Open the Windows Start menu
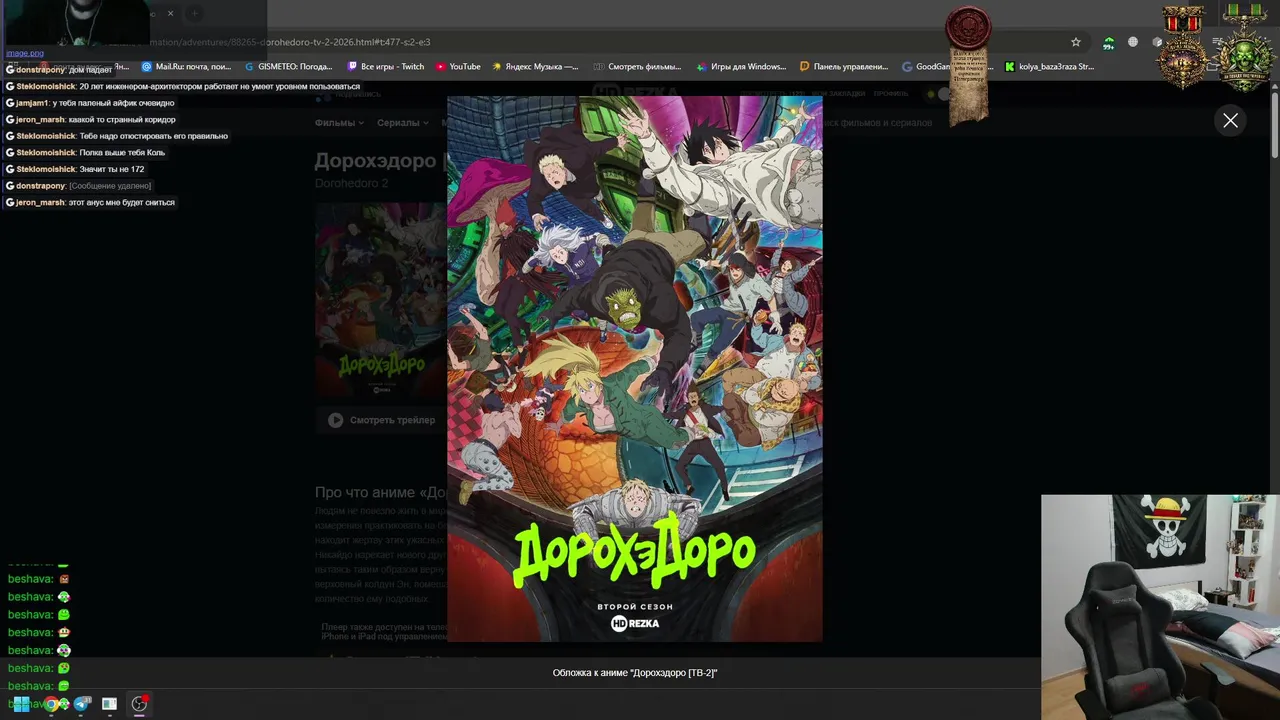Screen dimensions: 1280x720 click(21, 704)
